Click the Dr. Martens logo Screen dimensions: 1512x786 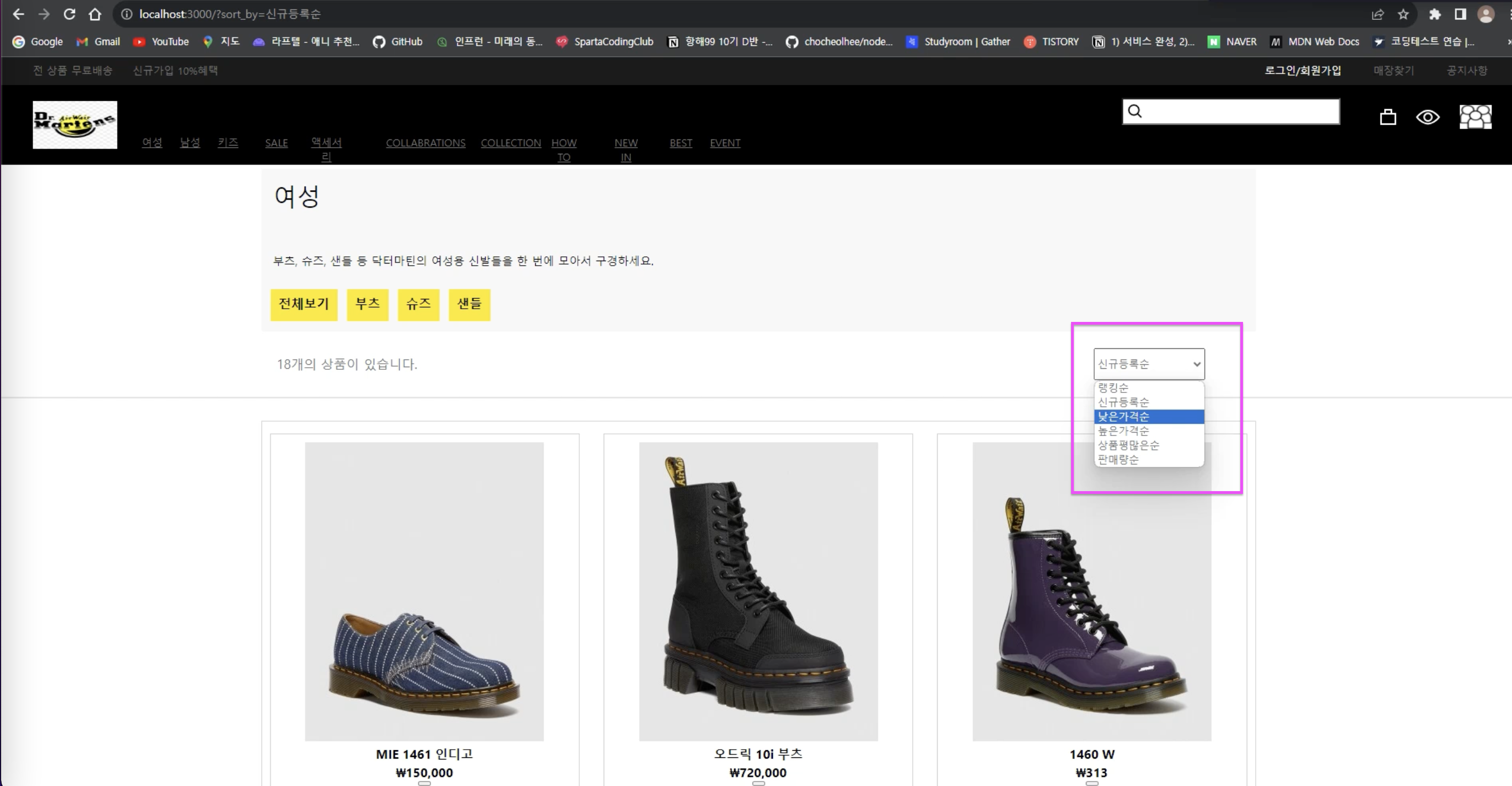point(74,125)
